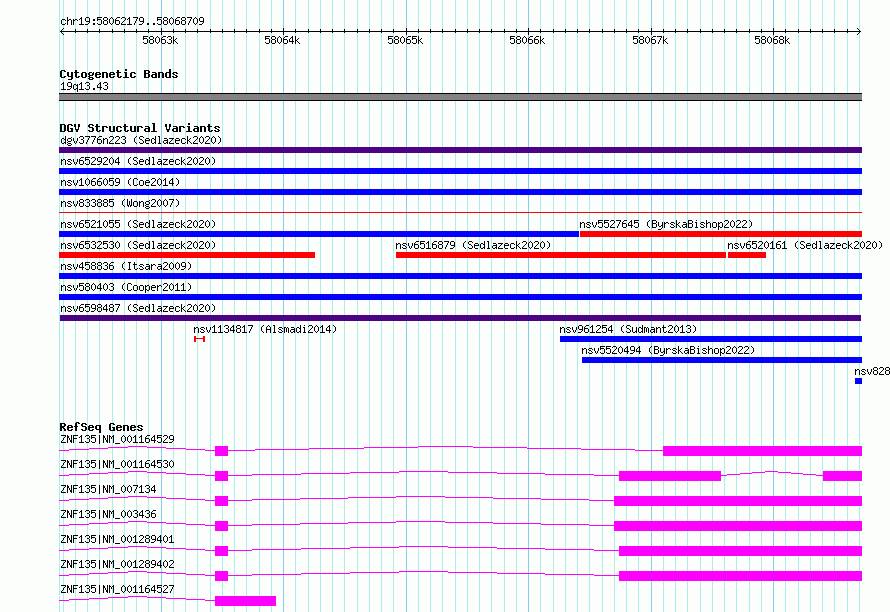This screenshot has width=890, height=612.
Task: Open nsv5527645 (ByrskaBishop2022) label
Action: pyautogui.click(x=666, y=224)
